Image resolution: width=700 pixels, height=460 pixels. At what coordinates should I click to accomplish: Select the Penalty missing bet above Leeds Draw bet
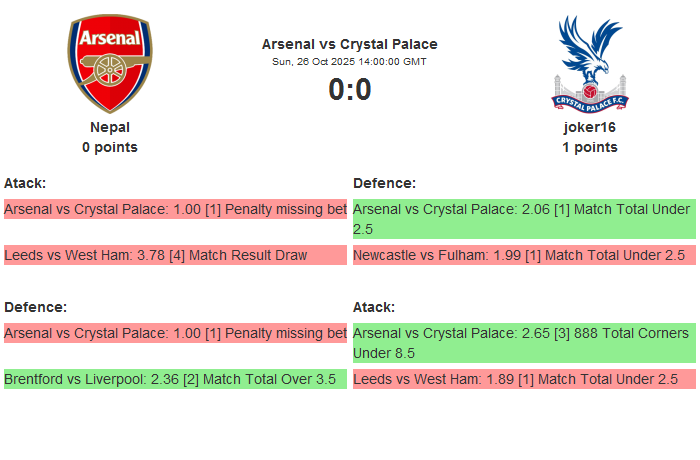pyautogui.click(x=175, y=209)
